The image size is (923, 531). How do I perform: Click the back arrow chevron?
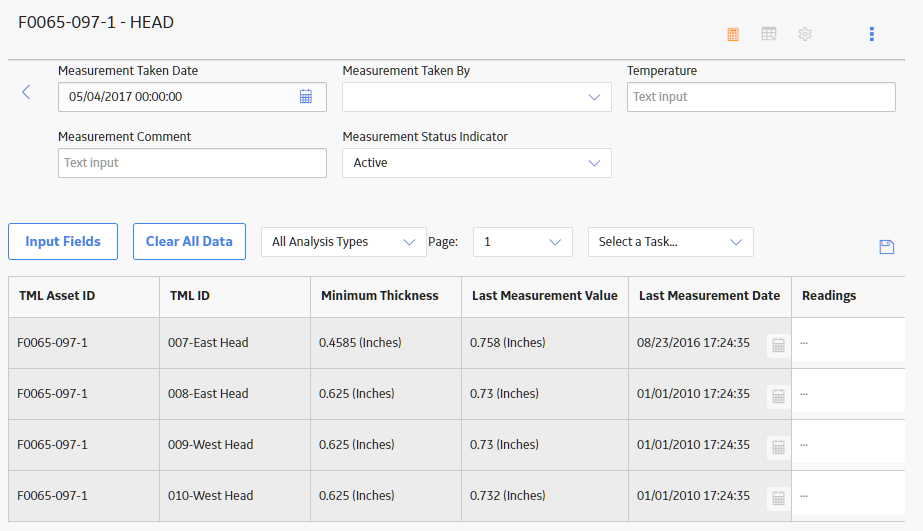pos(26,92)
